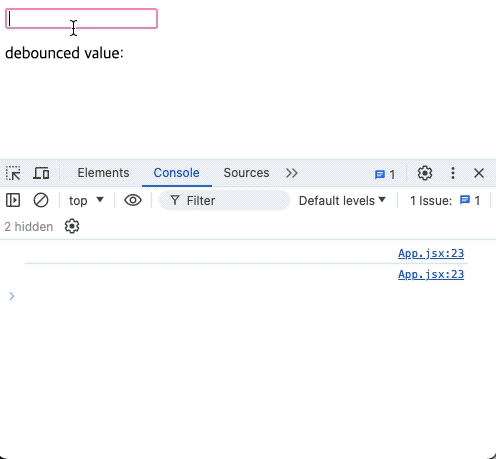This screenshot has height=459, width=496.
Task: Switch to the Elements tab
Action: (x=103, y=173)
